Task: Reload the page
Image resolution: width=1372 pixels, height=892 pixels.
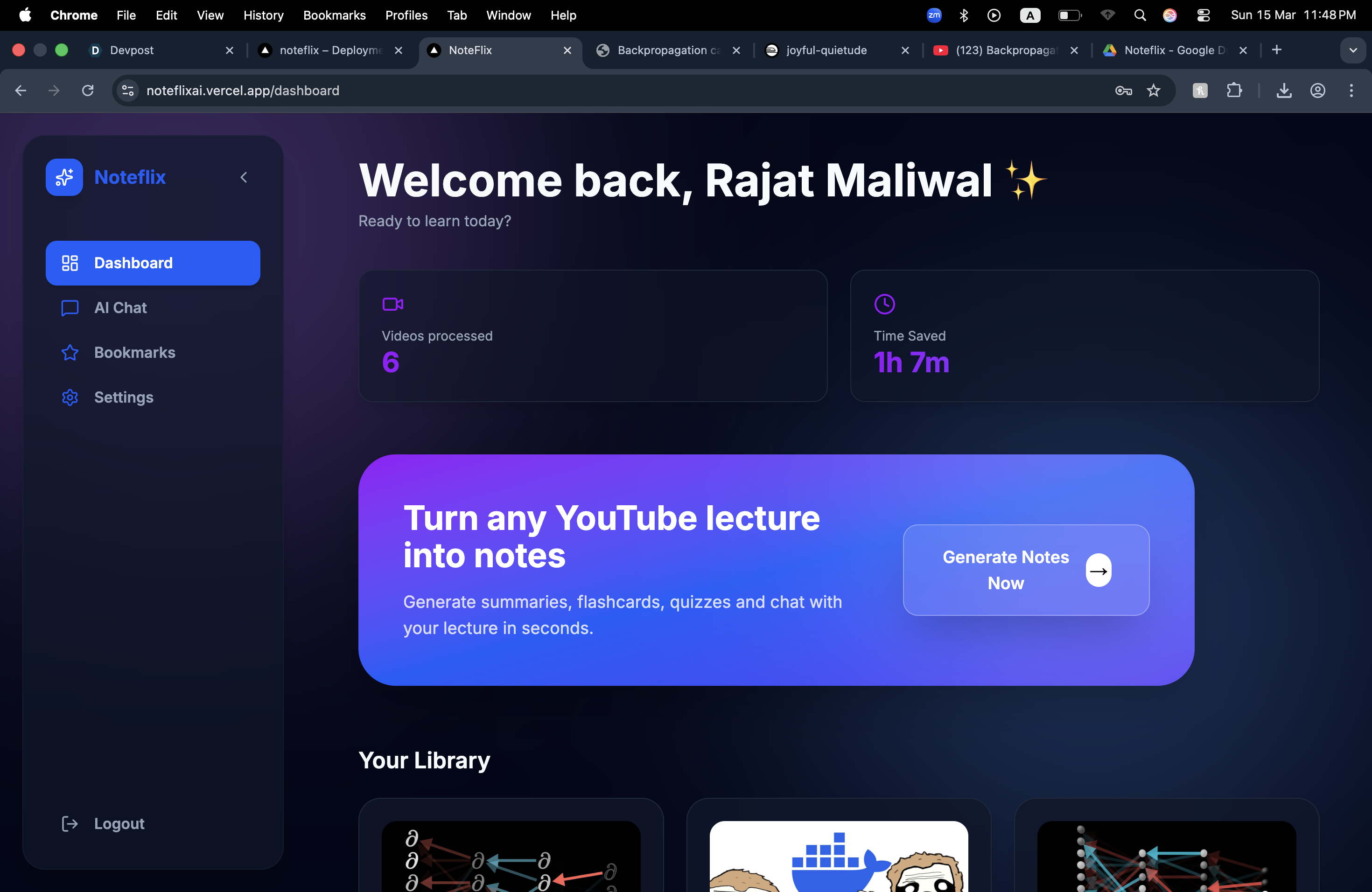Action: (x=88, y=91)
